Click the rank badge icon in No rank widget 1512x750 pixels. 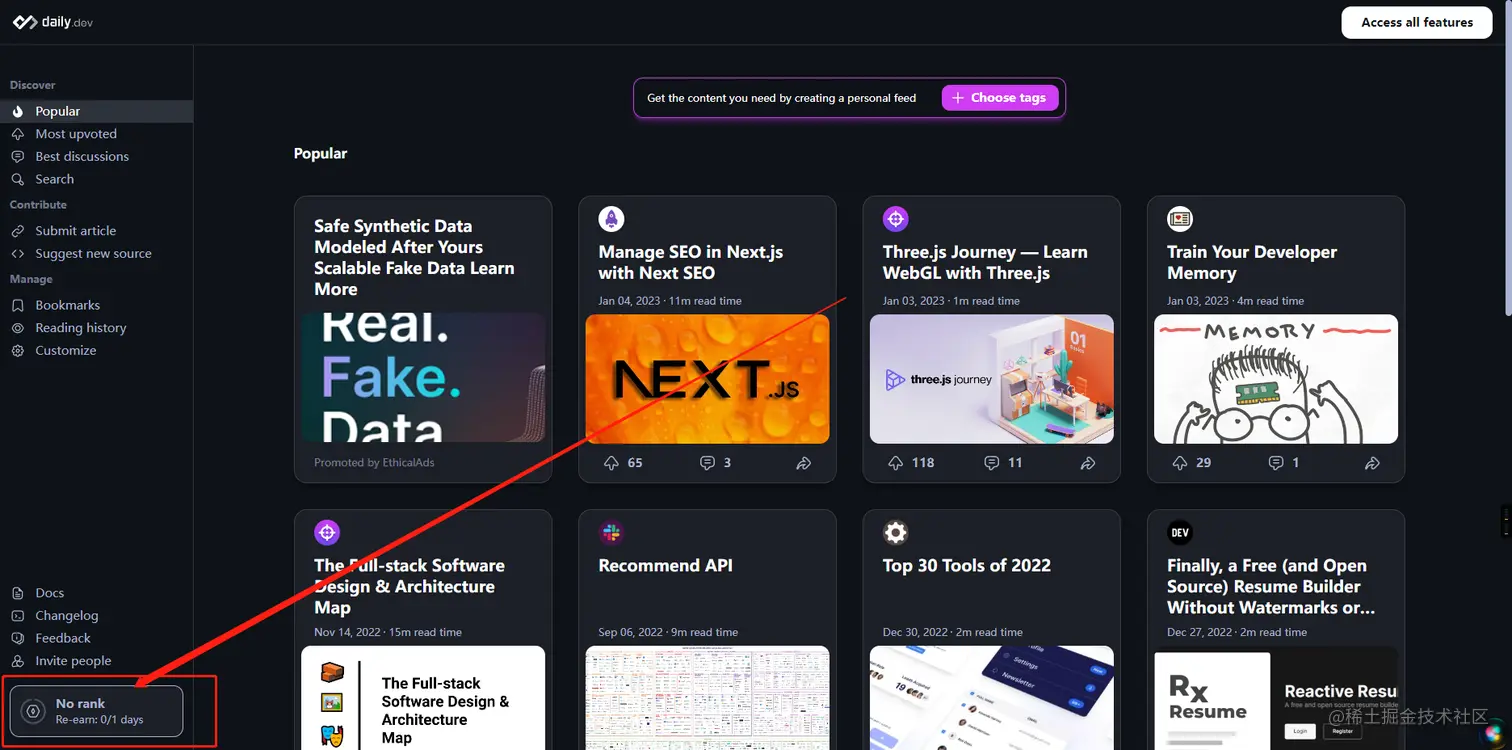pyautogui.click(x=34, y=711)
